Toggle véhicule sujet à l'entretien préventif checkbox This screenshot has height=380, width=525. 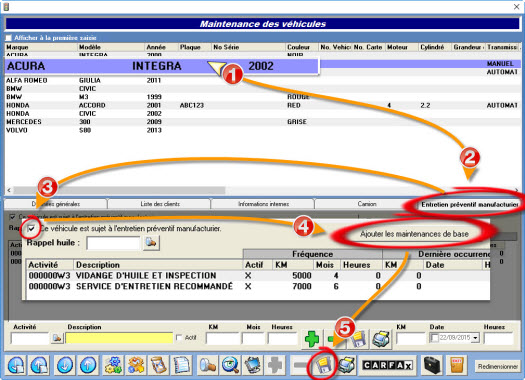click(x=31, y=229)
